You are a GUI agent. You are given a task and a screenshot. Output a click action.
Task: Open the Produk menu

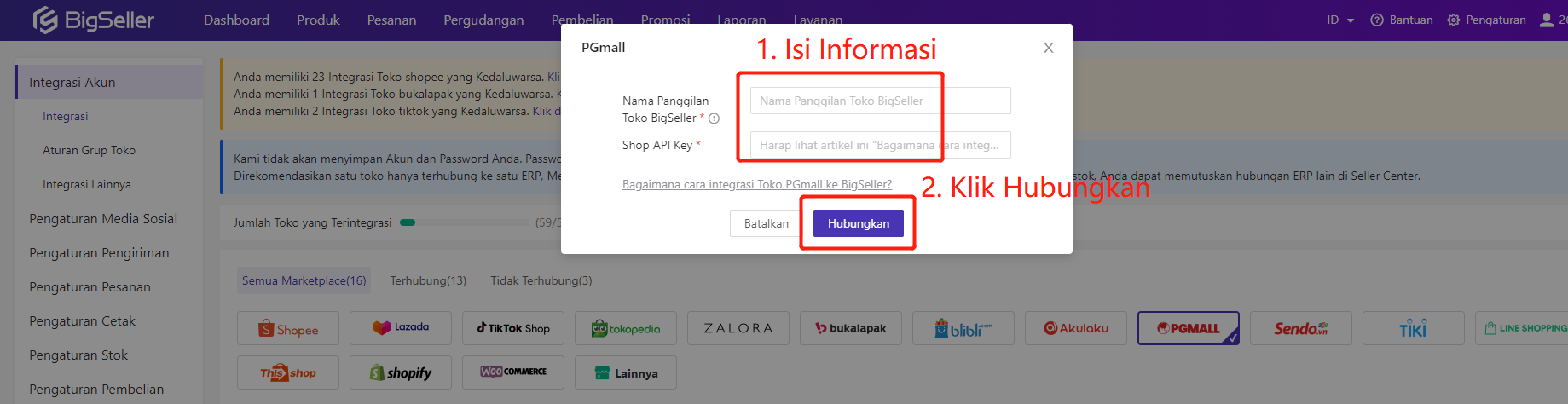pos(318,20)
